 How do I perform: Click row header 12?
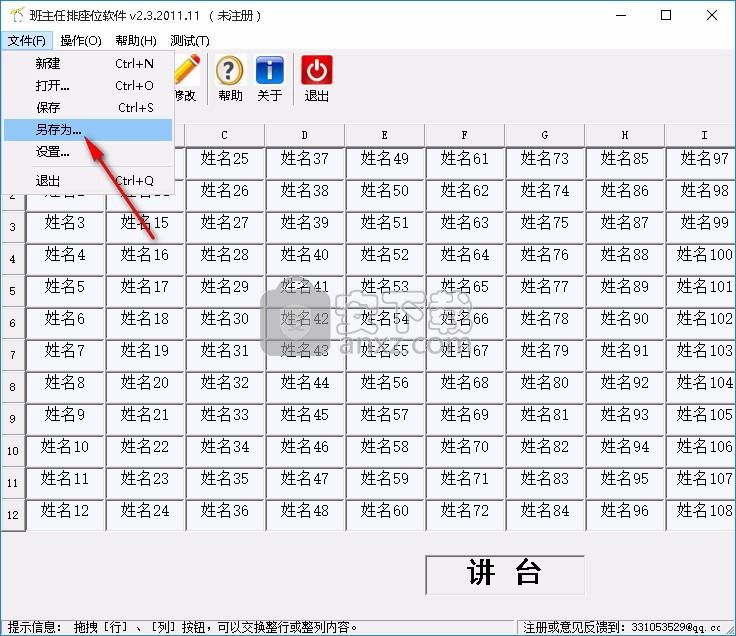pos(13,515)
